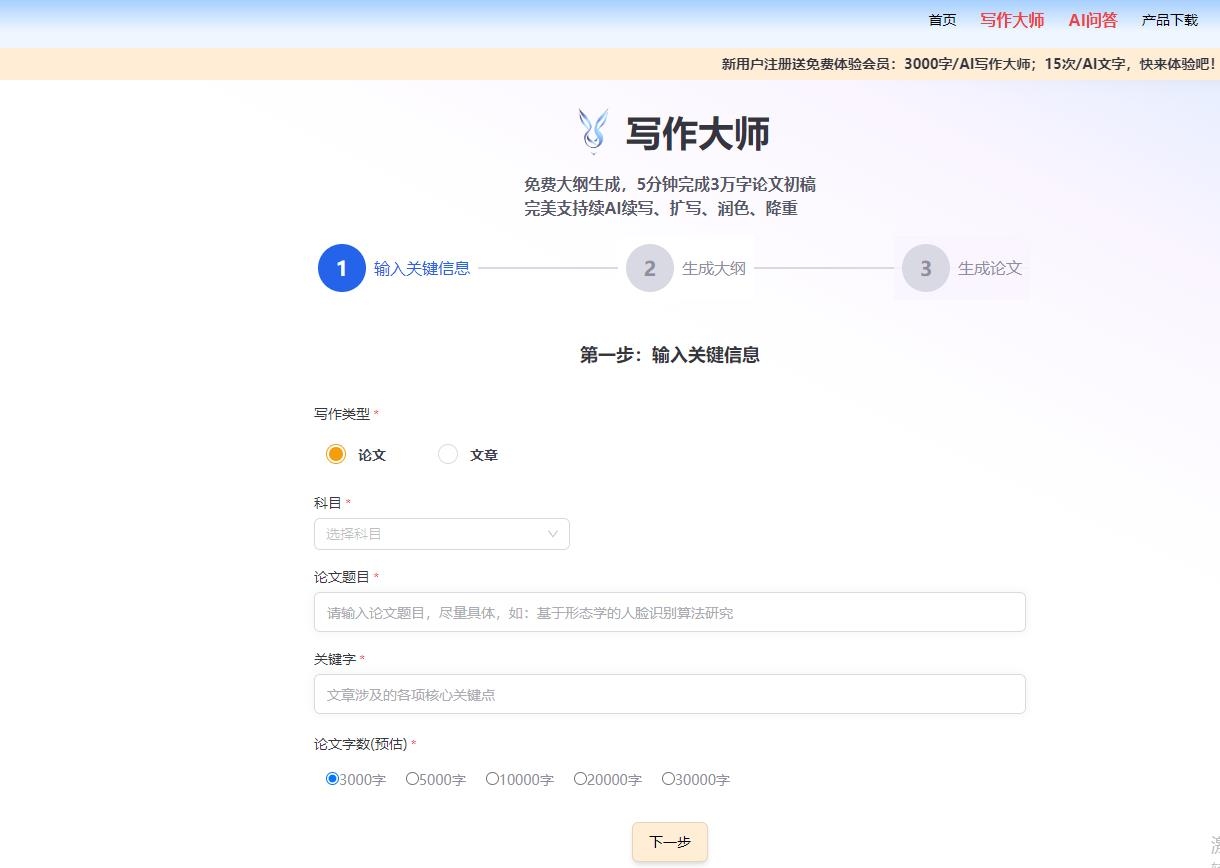The image size is (1220, 868).
Task: Select the 文章 writing type radio
Action: click(448, 454)
